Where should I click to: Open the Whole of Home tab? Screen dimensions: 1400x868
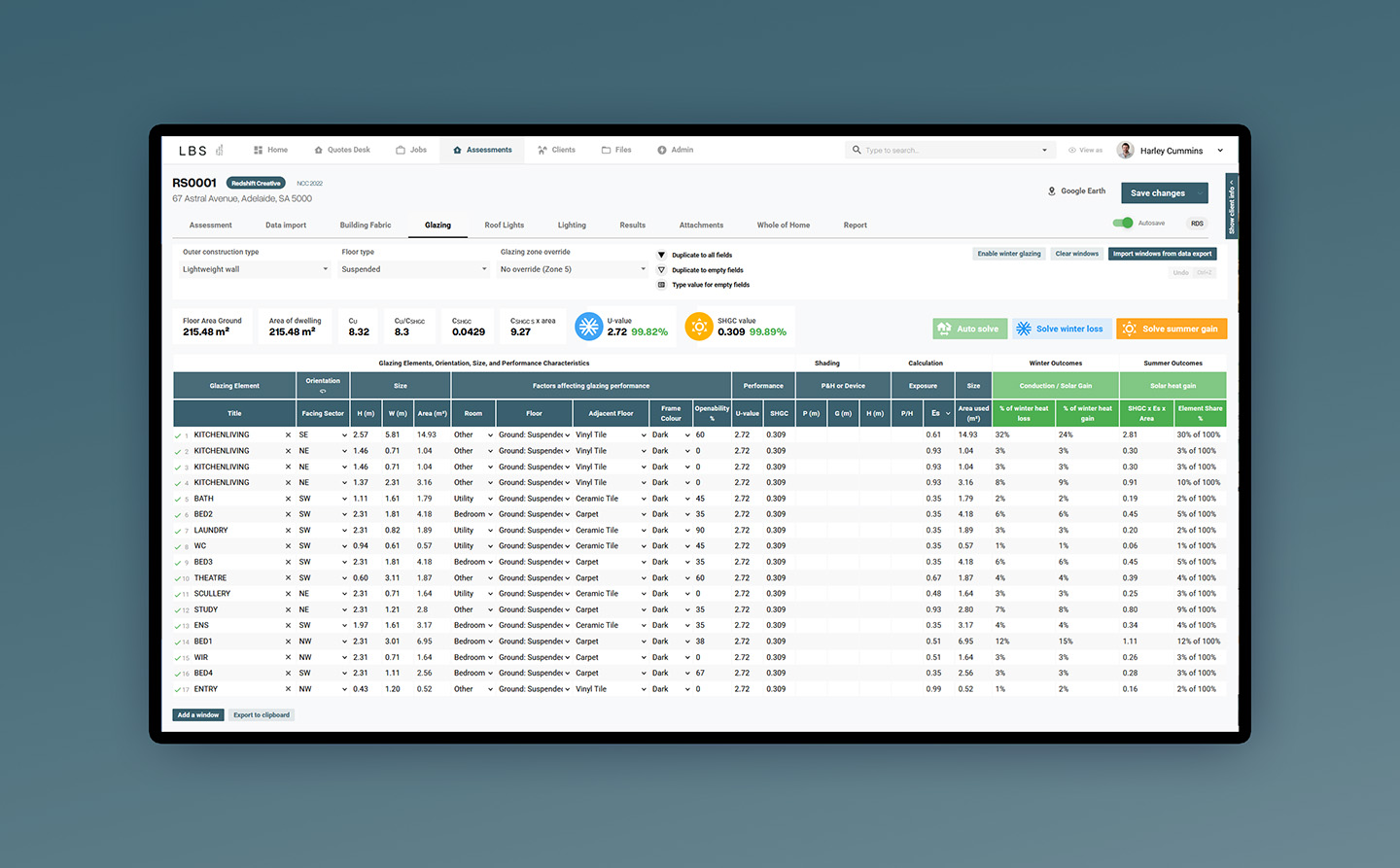(784, 225)
